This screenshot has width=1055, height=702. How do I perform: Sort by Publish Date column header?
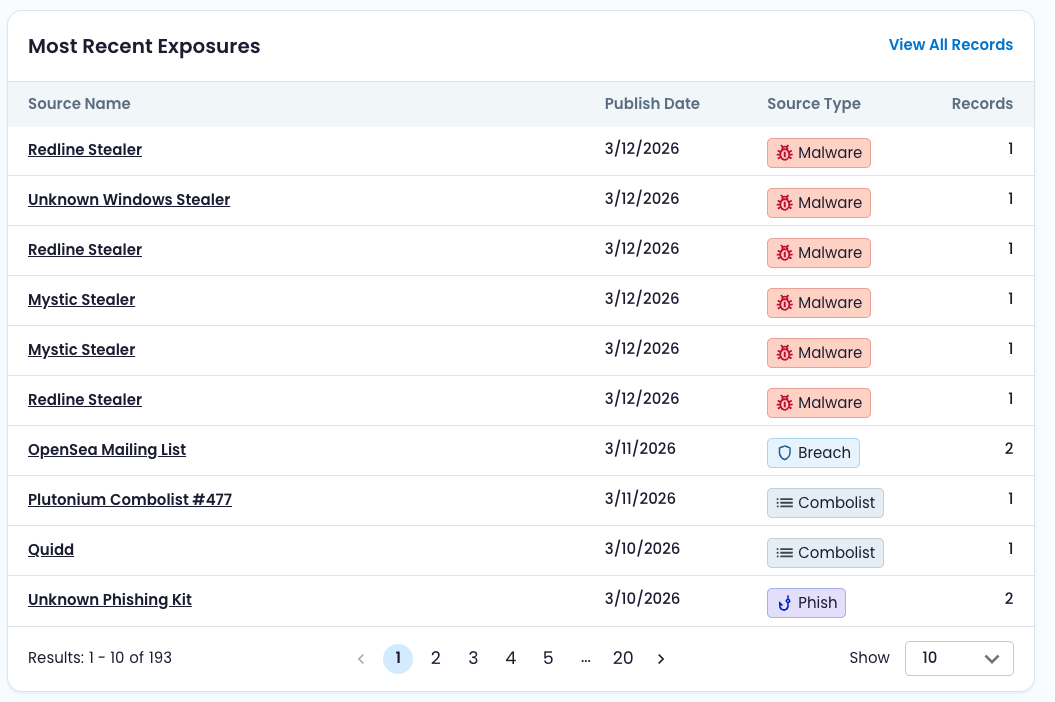tap(652, 104)
